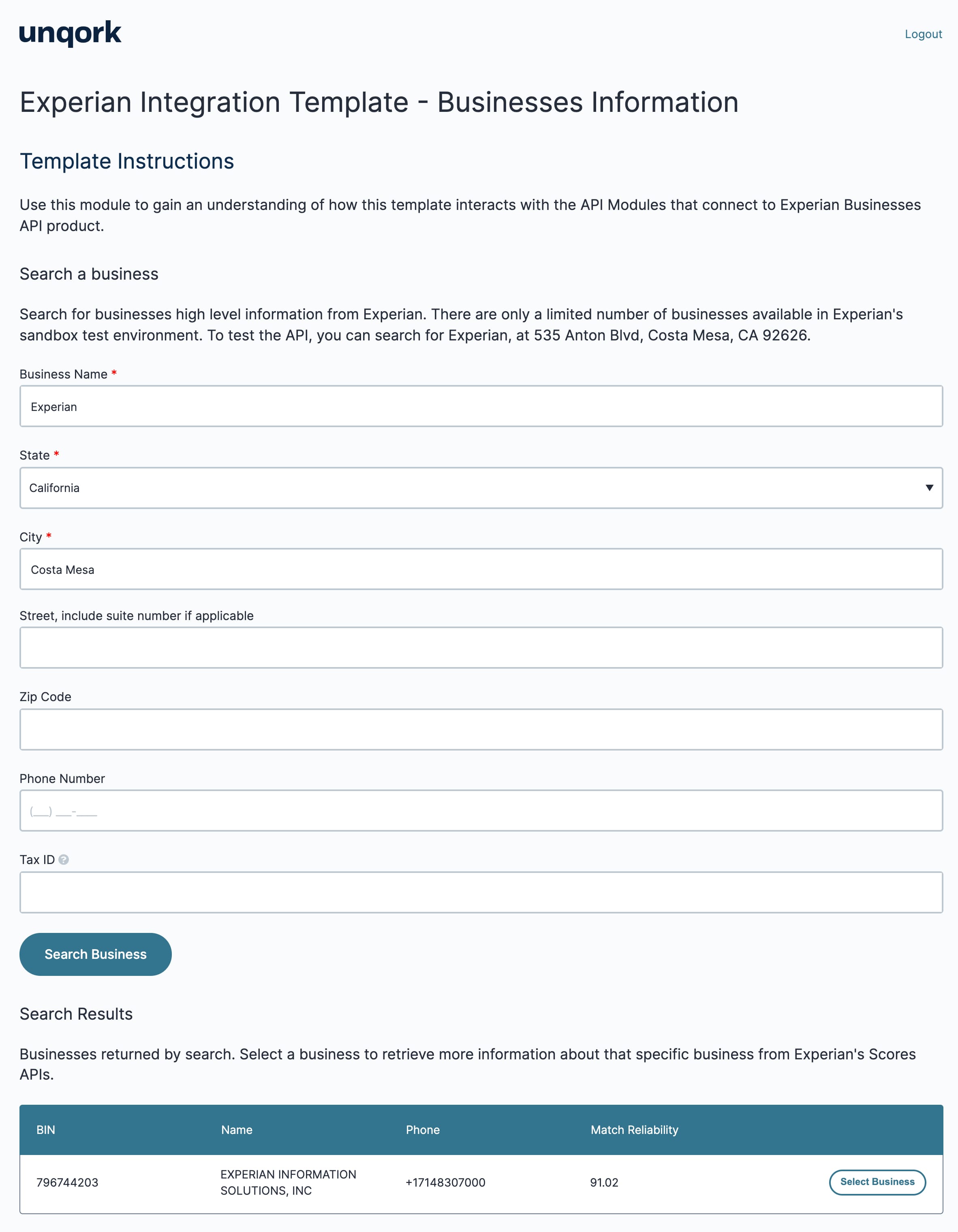The width and height of the screenshot is (958, 1232).
Task: Click the Template Instructions heading
Action: pyautogui.click(x=127, y=161)
